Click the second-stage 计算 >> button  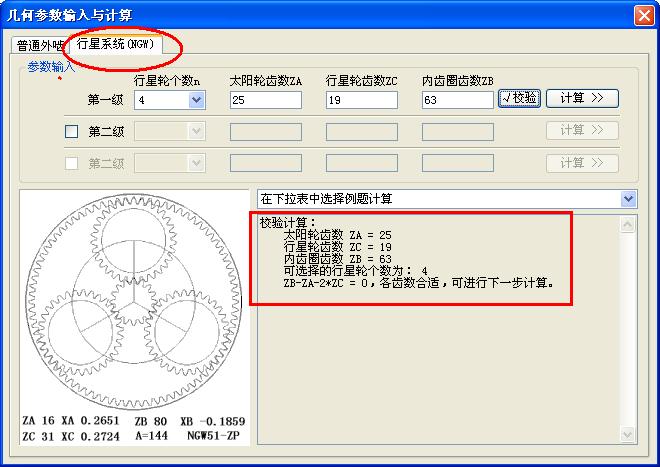click(x=582, y=131)
